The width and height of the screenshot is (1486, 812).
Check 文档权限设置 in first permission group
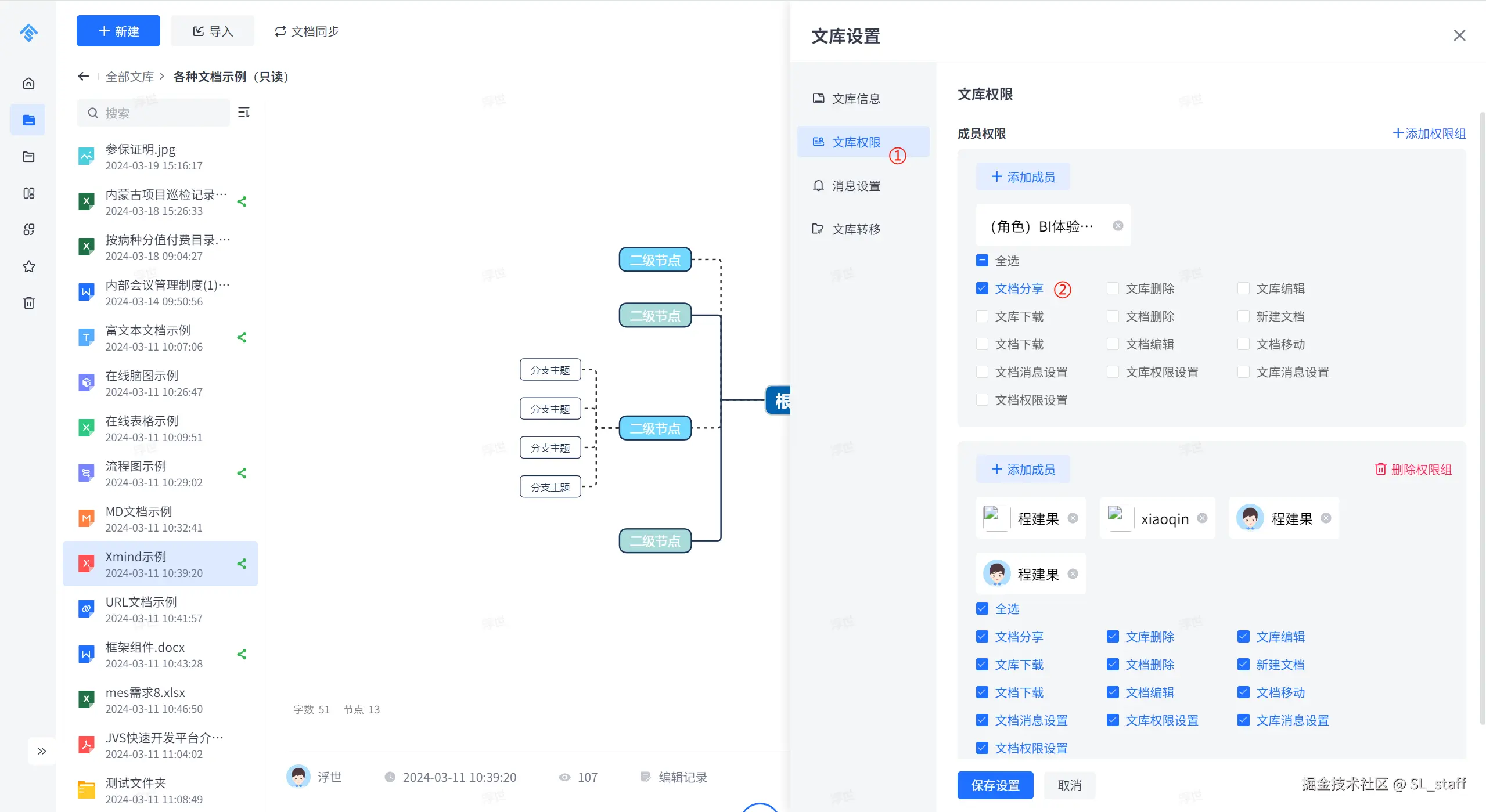[982, 399]
